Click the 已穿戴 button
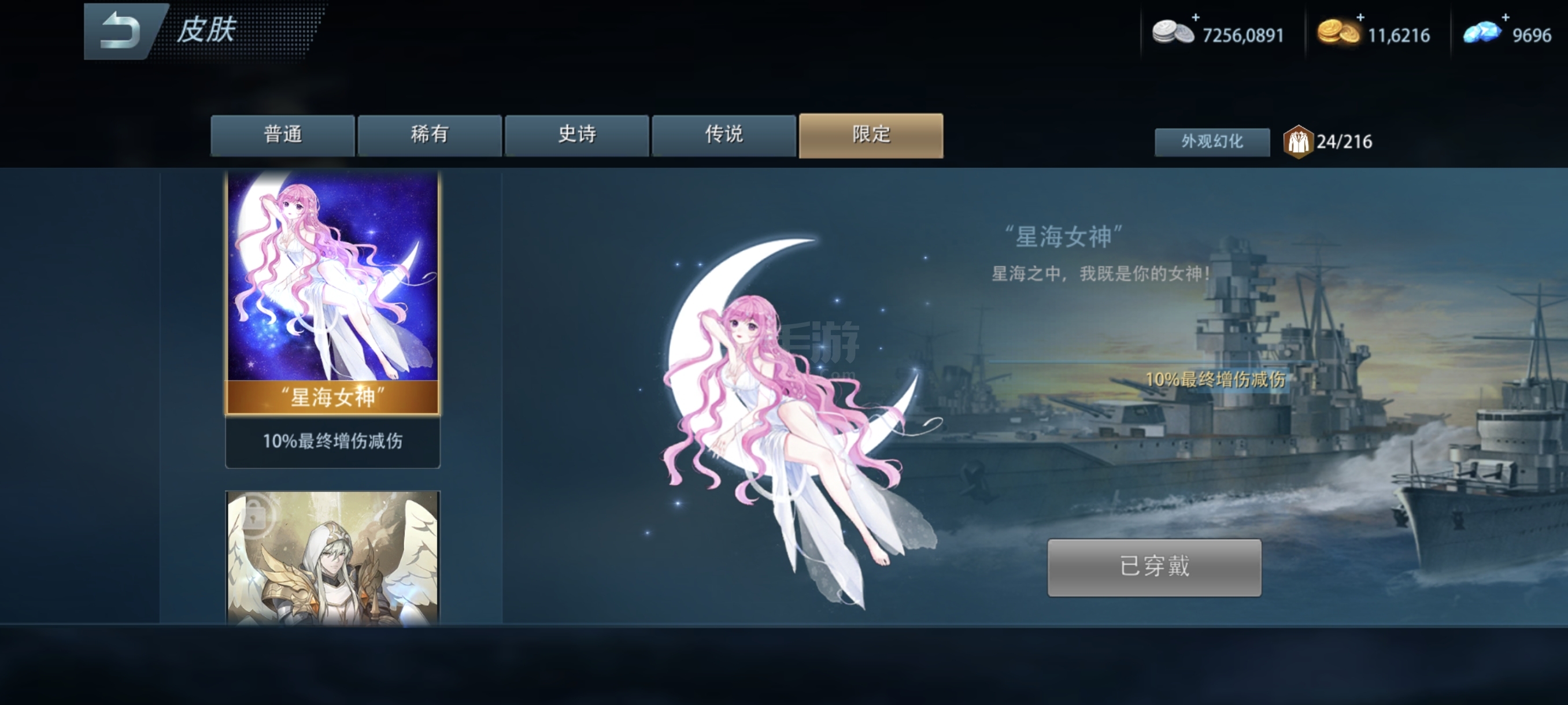 1154,567
